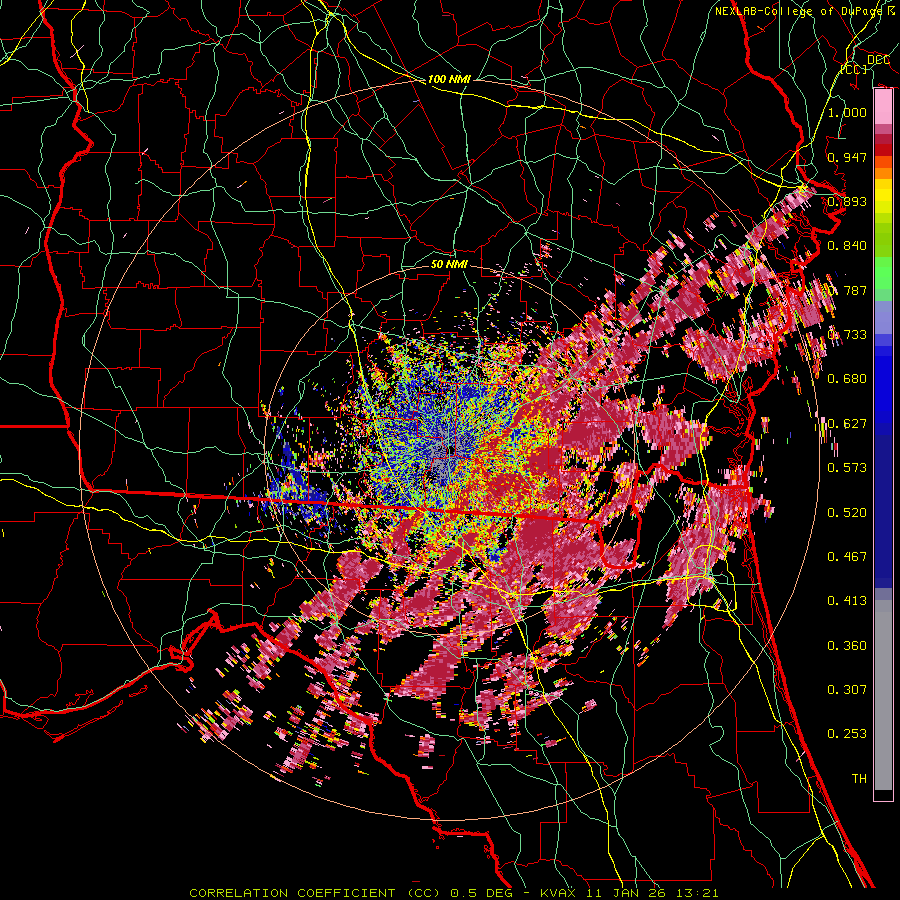Pick the black bottom color scale segment
The height and width of the screenshot is (900, 900).
coord(883,795)
